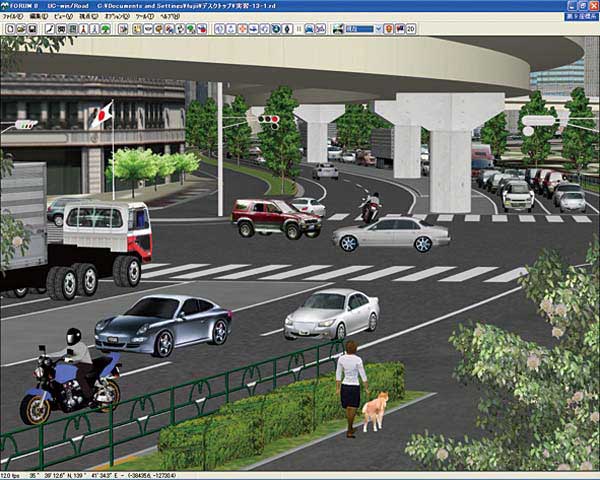600x480 pixels.
Task: Open the 視点(C) menu
Action: [88, 16]
